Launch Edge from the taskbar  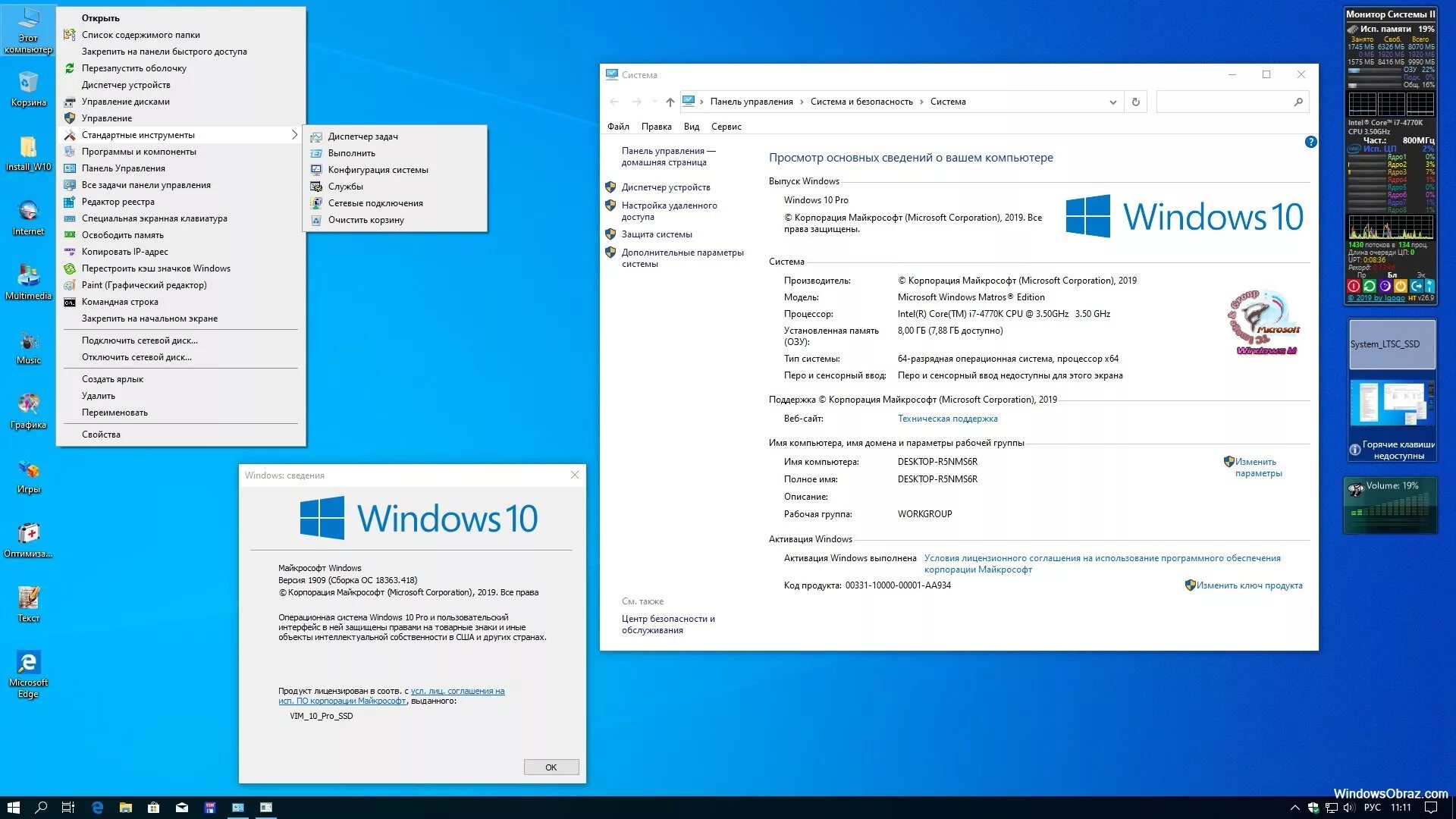tap(97, 808)
